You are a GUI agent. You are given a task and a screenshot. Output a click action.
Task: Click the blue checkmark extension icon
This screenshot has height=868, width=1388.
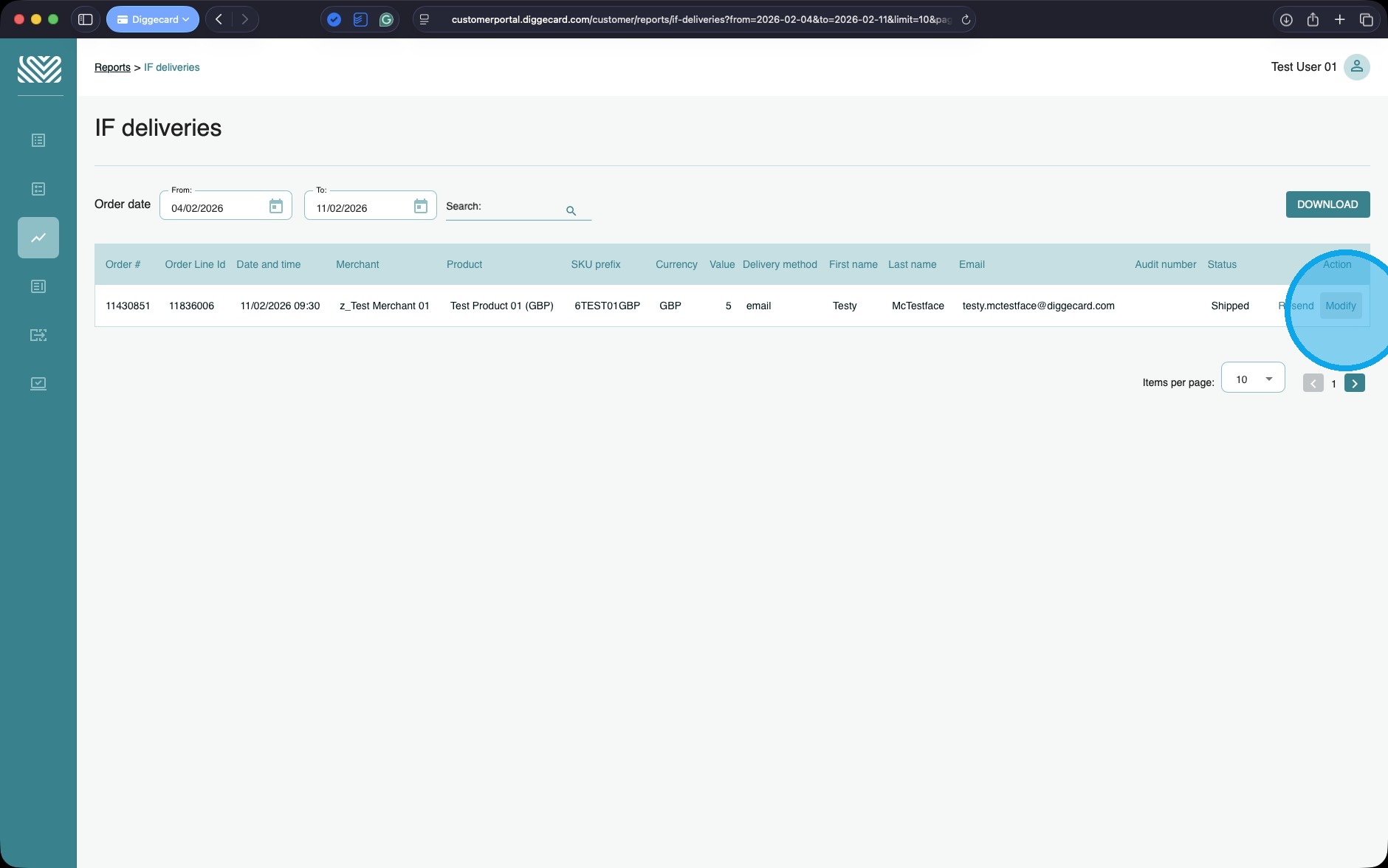(x=334, y=20)
